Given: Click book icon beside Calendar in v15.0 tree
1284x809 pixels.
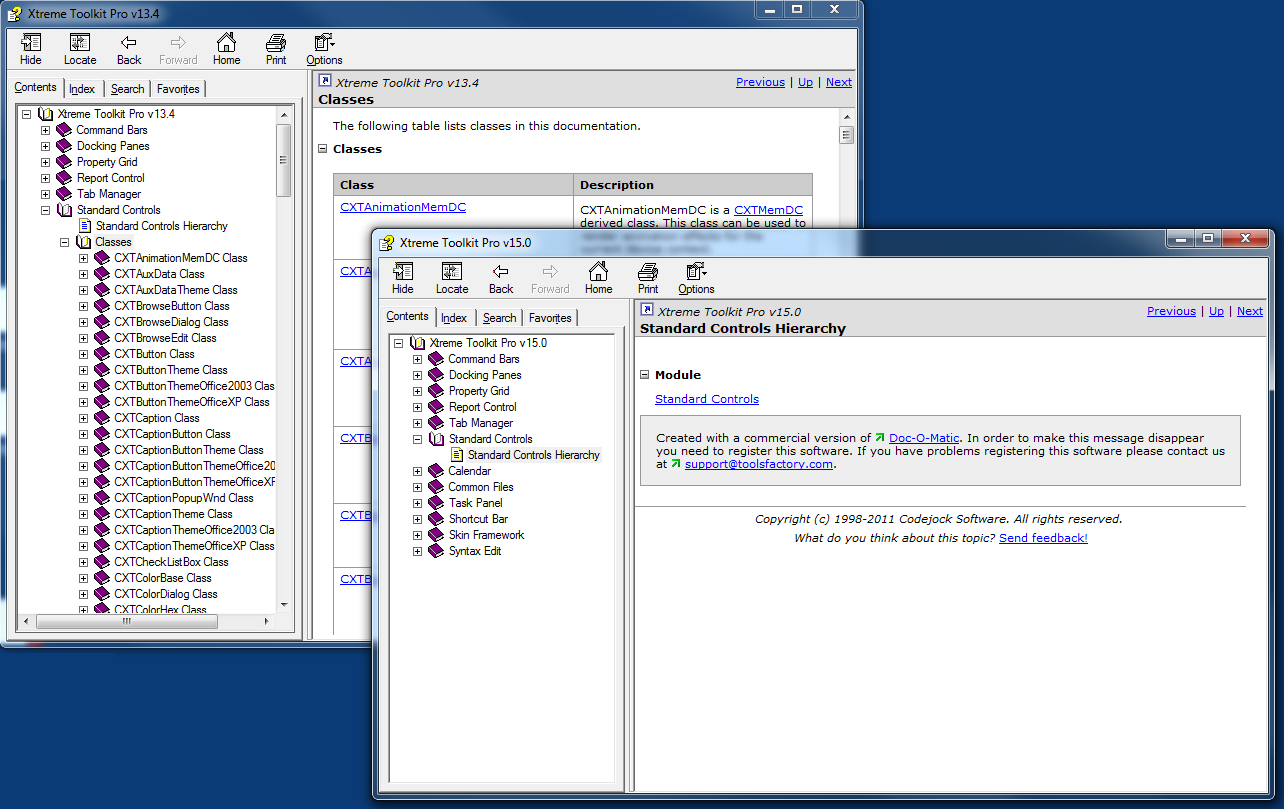Looking at the screenshot, I should (437, 471).
